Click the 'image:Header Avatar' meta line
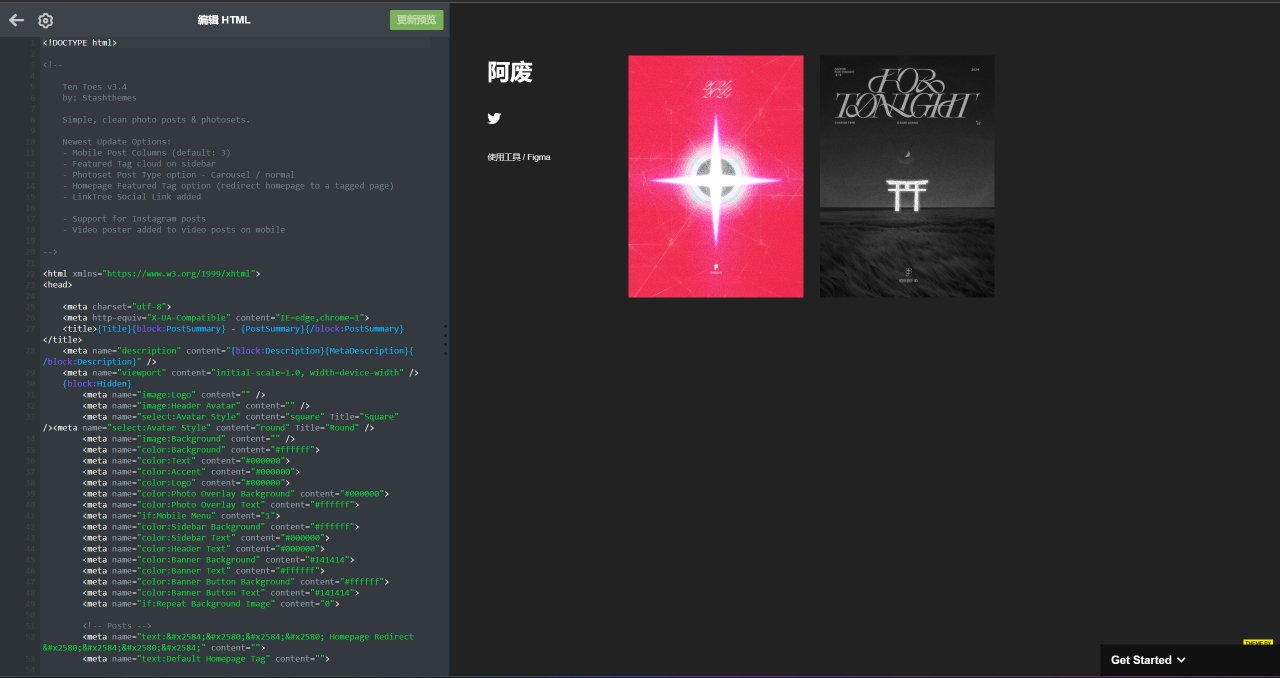The width and height of the screenshot is (1280, 678). click(x=197, y=406)
